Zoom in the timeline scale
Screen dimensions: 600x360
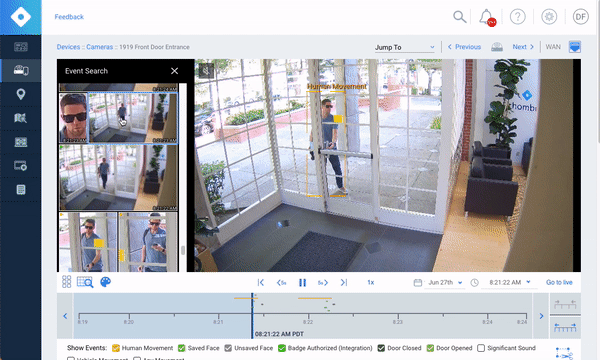(565, 305)
